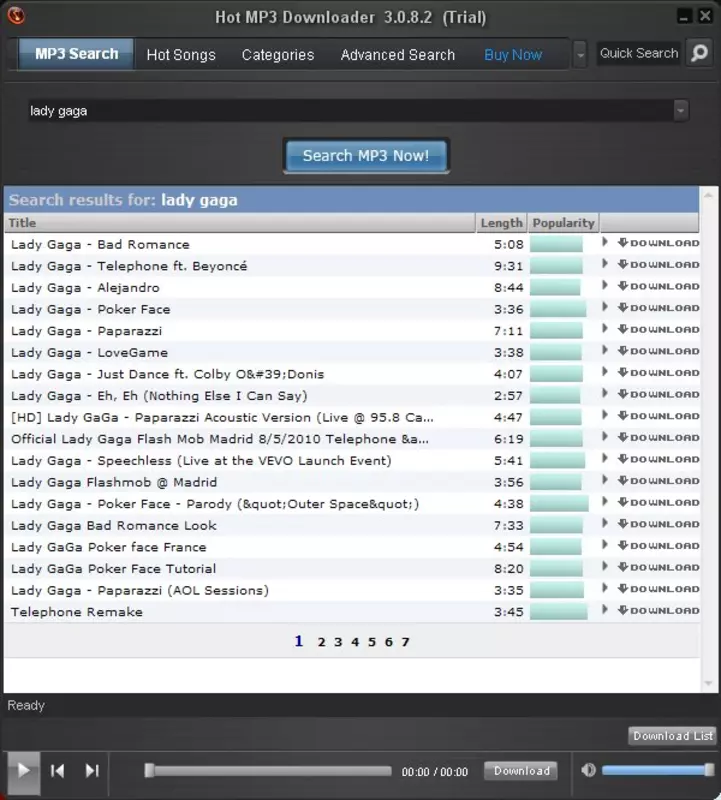
Task: Skip to previous track
Action: (x=57, y=770)
